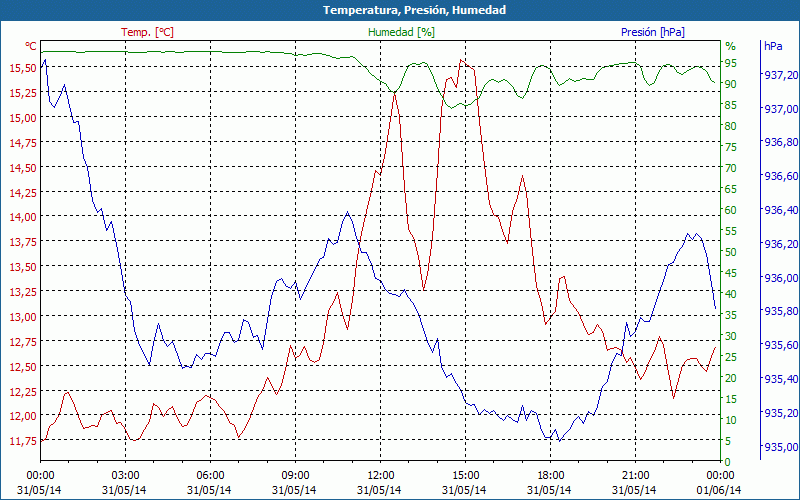
Task: Select the red 'Temp. [°C]' legend label
Action: pos(147,32)
